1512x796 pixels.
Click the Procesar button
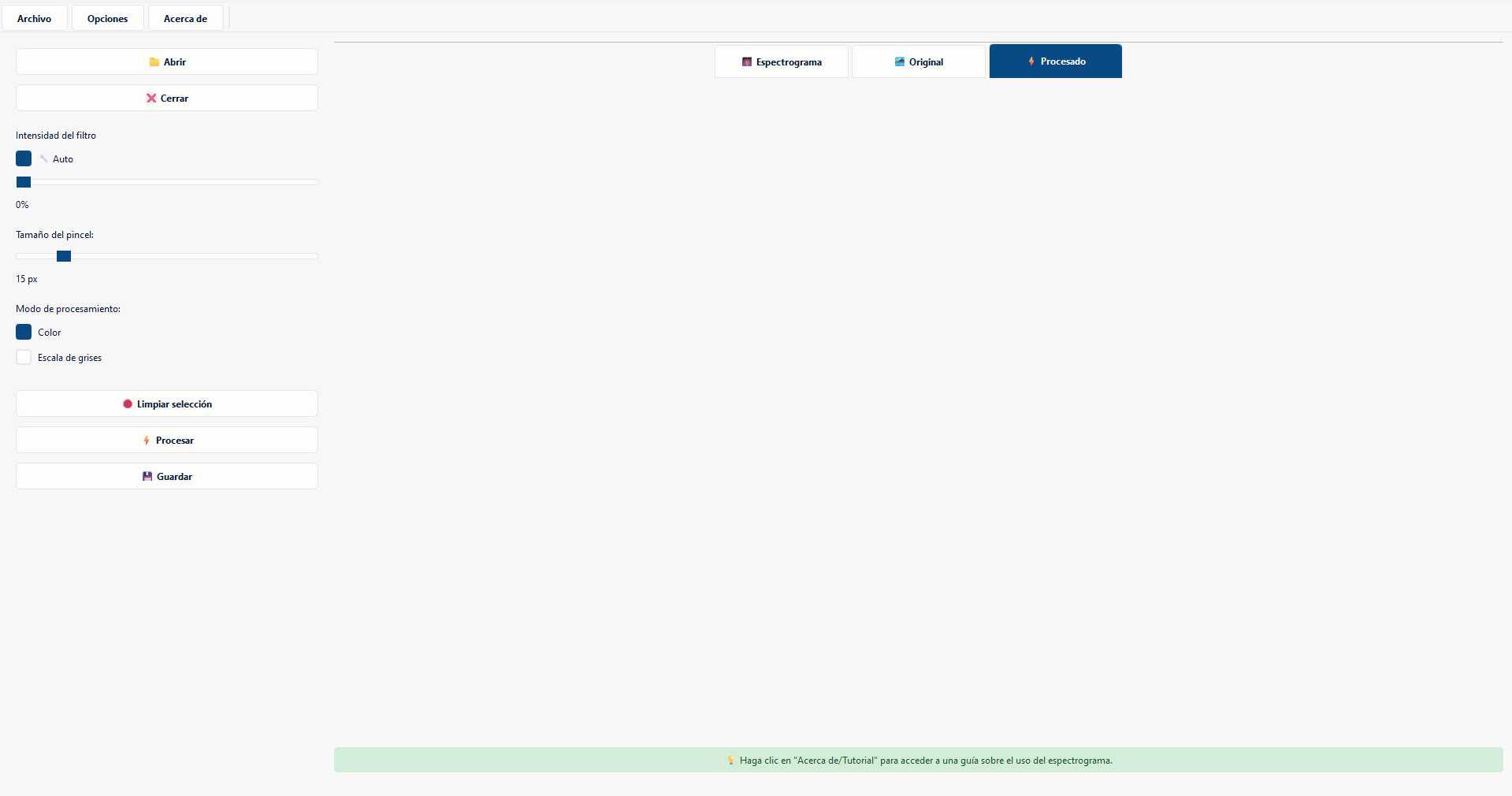(x=167, y=440)
